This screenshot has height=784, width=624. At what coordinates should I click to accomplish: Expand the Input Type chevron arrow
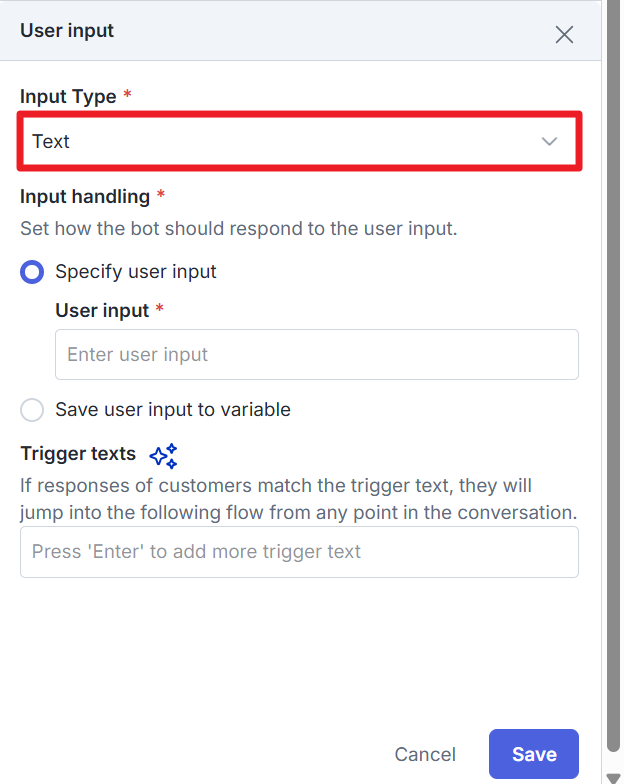click(549, 142)
